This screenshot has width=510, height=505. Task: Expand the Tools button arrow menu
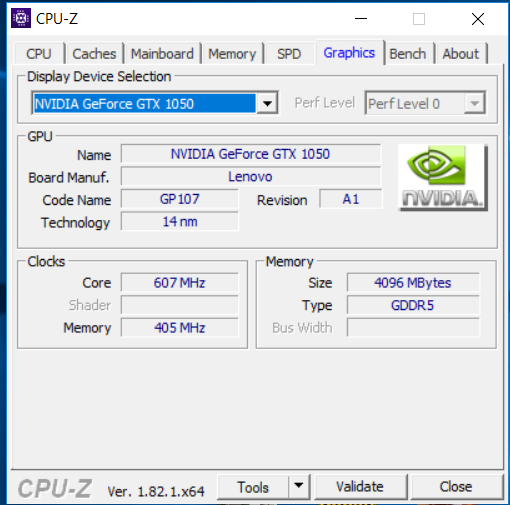coord(299,486)
